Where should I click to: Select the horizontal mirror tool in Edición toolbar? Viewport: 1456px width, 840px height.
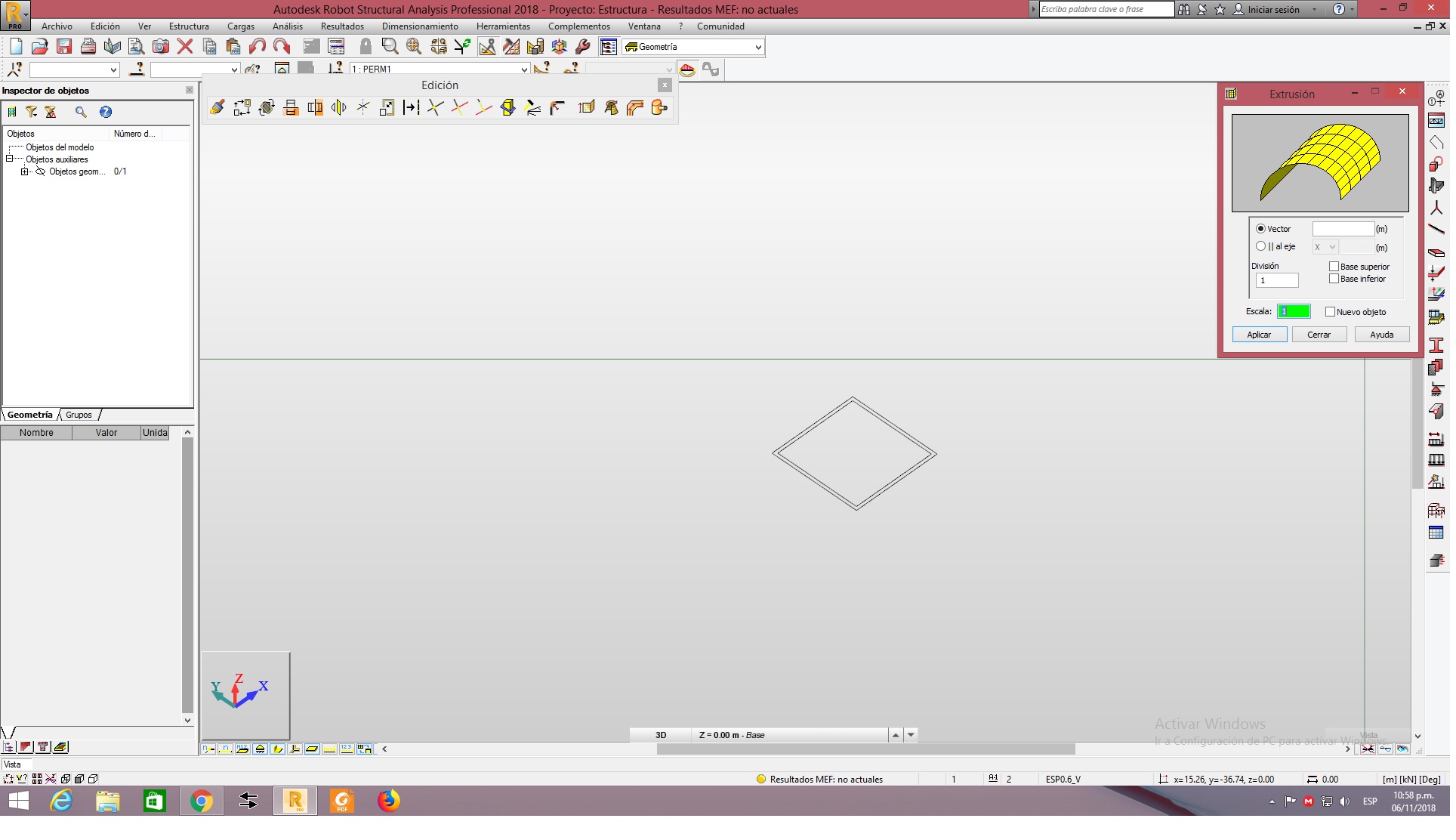pos(290,108)
